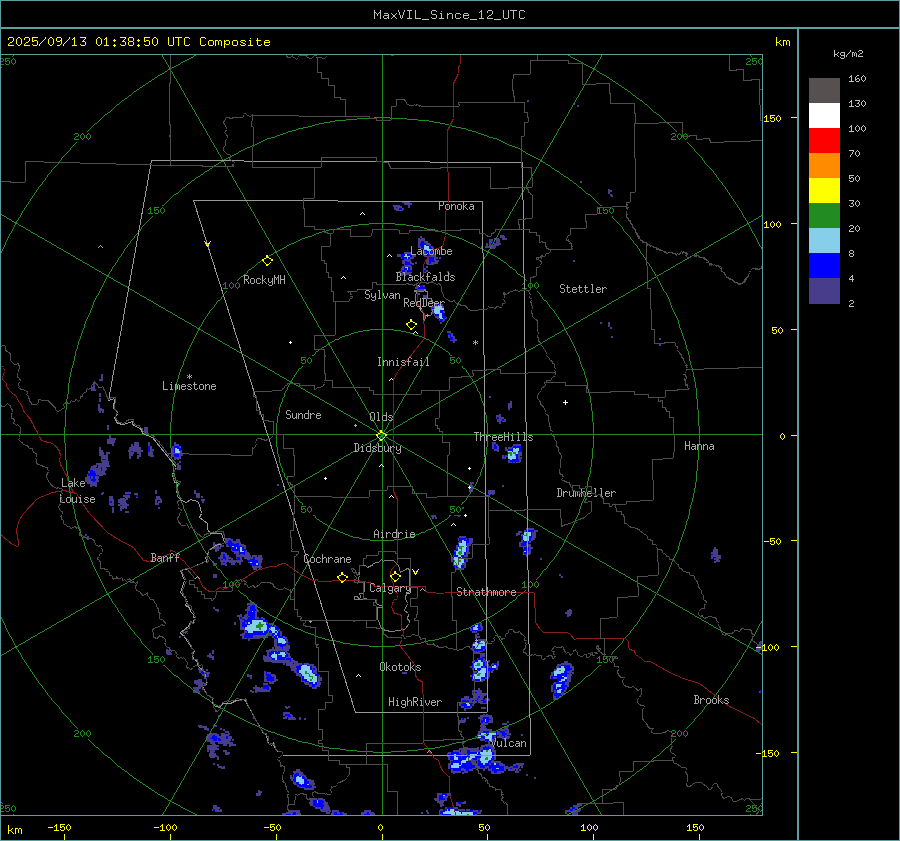The image size is (900, 841).
Task: Click the Cochrane town label
Action: pos(327,559)
